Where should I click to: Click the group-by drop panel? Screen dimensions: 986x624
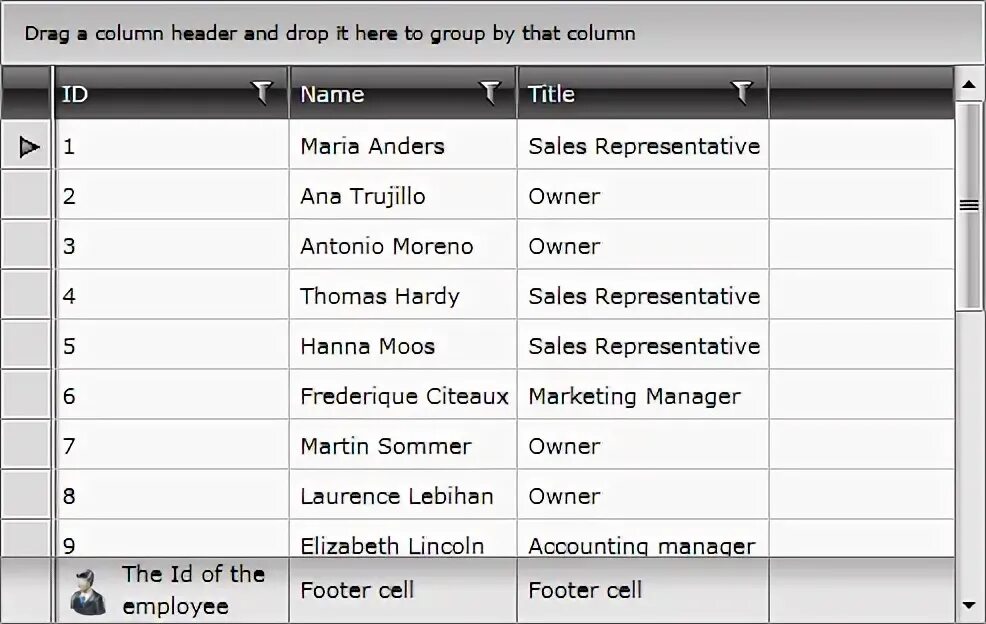point(492,33)
